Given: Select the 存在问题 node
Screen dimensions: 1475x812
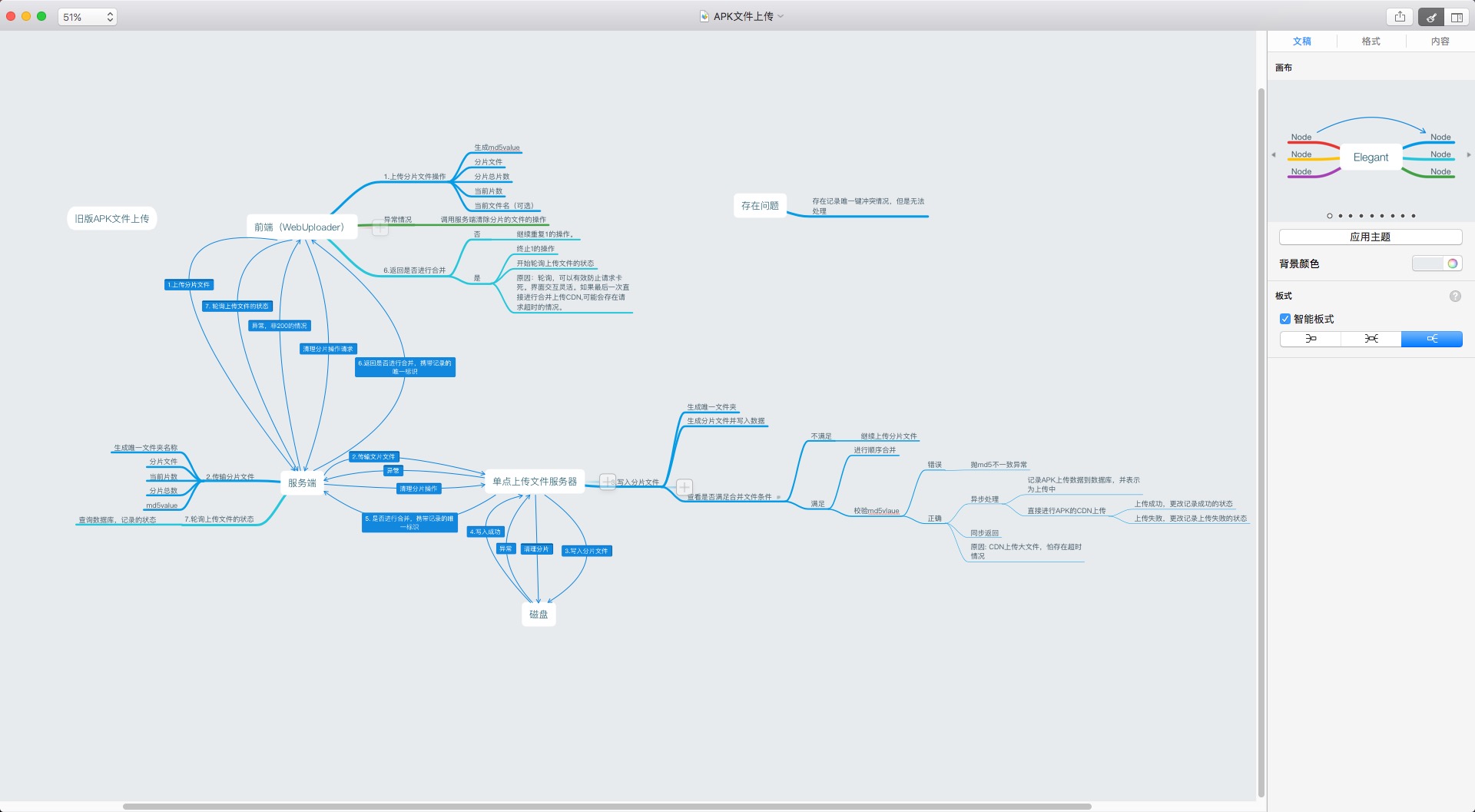Looking at the screenshot, I should 760,206.
